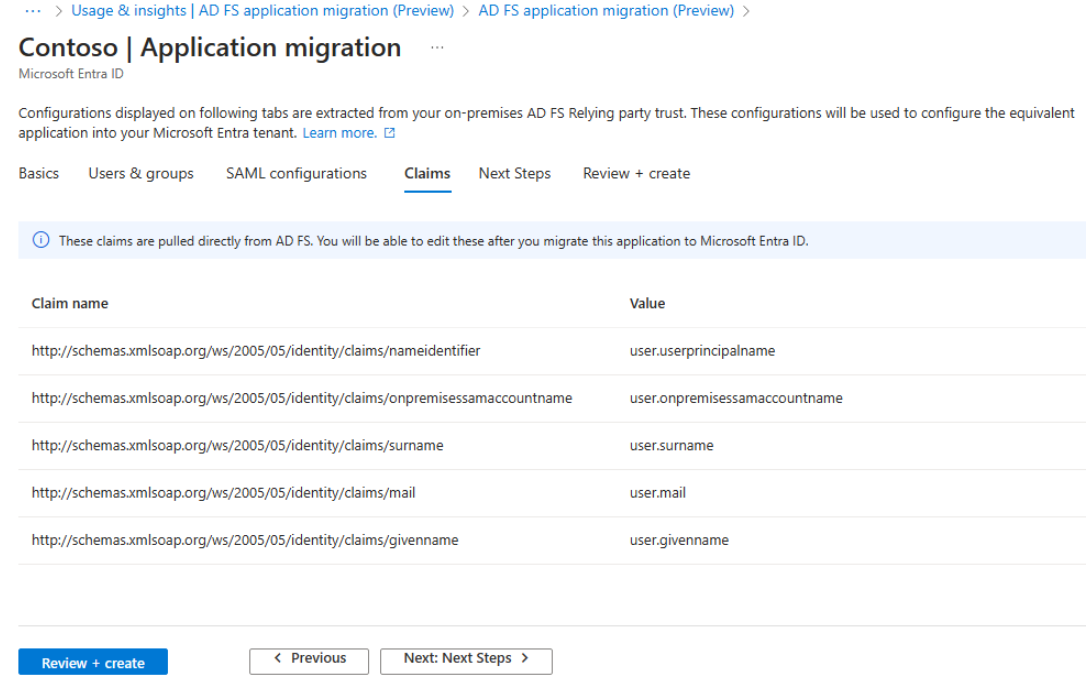Select the givenname claim URL
The width and height of the screenshot is (1086, 688).
pos(245,540)
